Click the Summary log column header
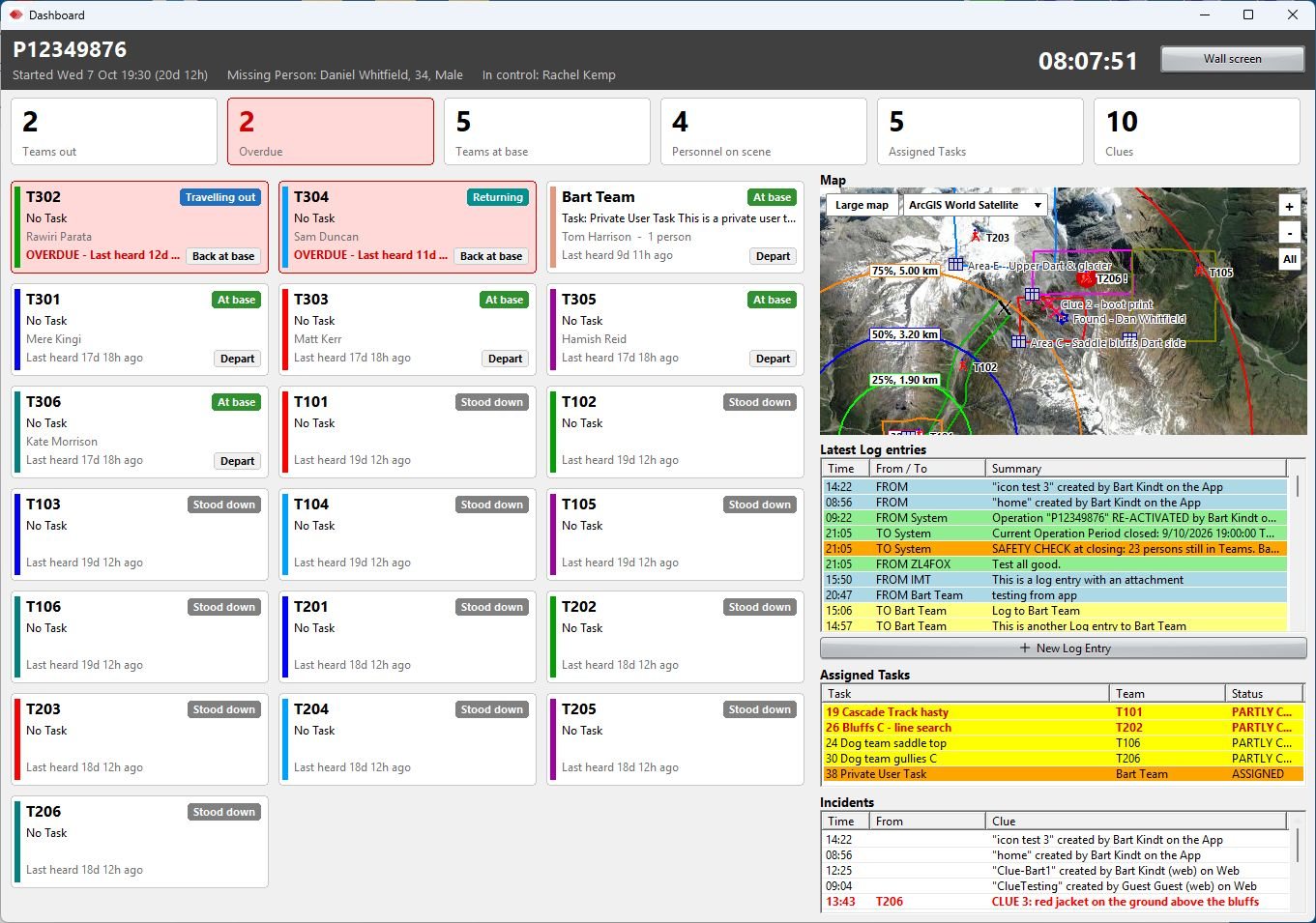 (1136, 469)
